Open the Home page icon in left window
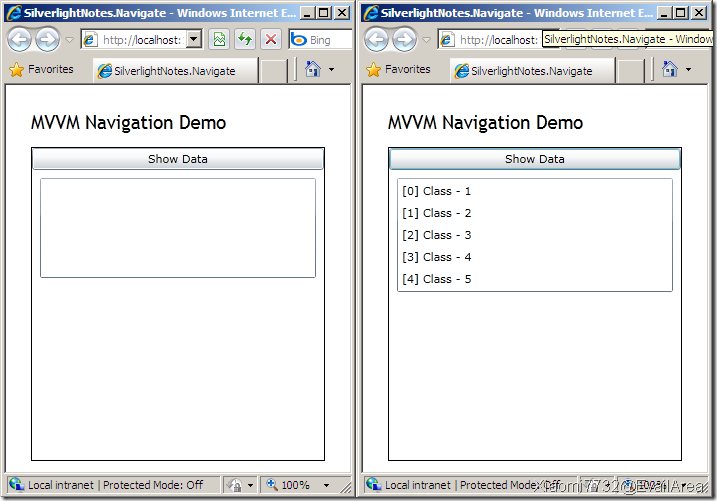The width and height of the screenshot is (717, 501). click(x=312, y=70)
